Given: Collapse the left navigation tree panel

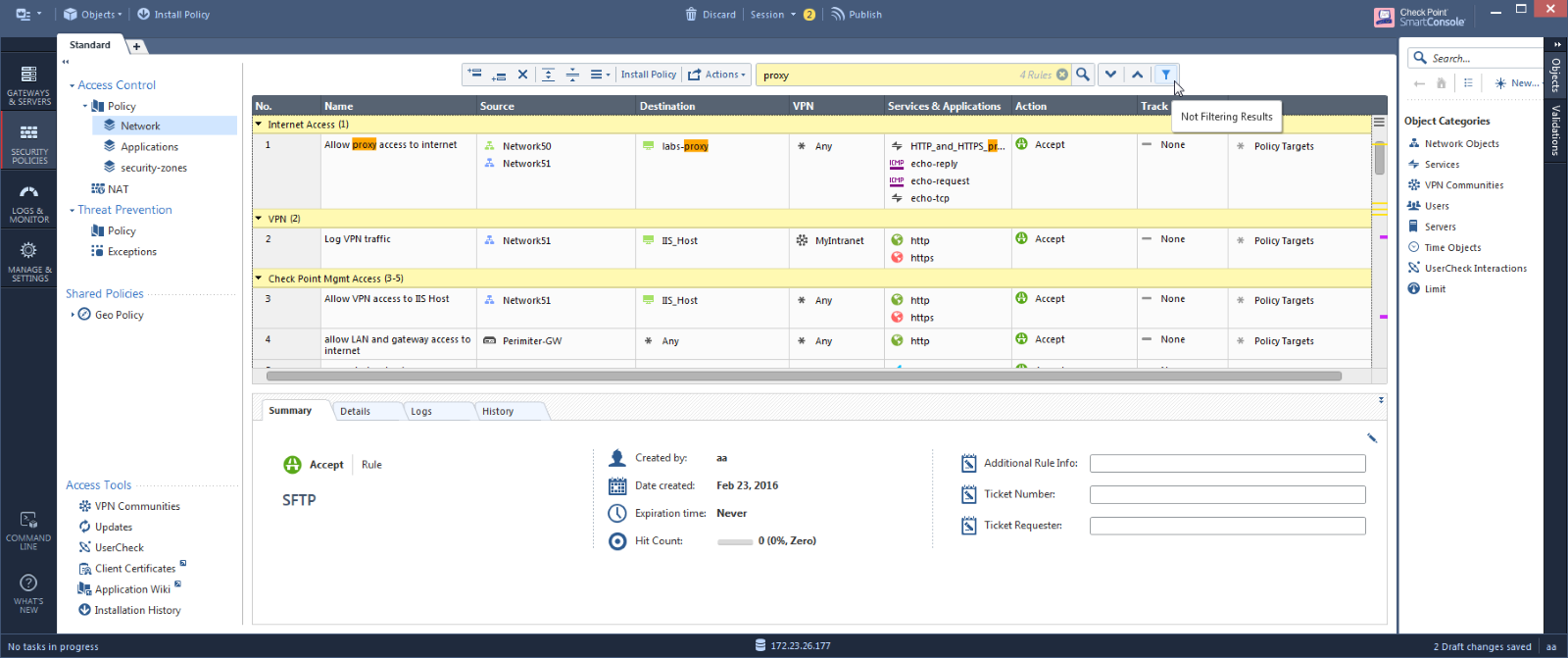Looking at the screenshot, I should tap(66, 62).
